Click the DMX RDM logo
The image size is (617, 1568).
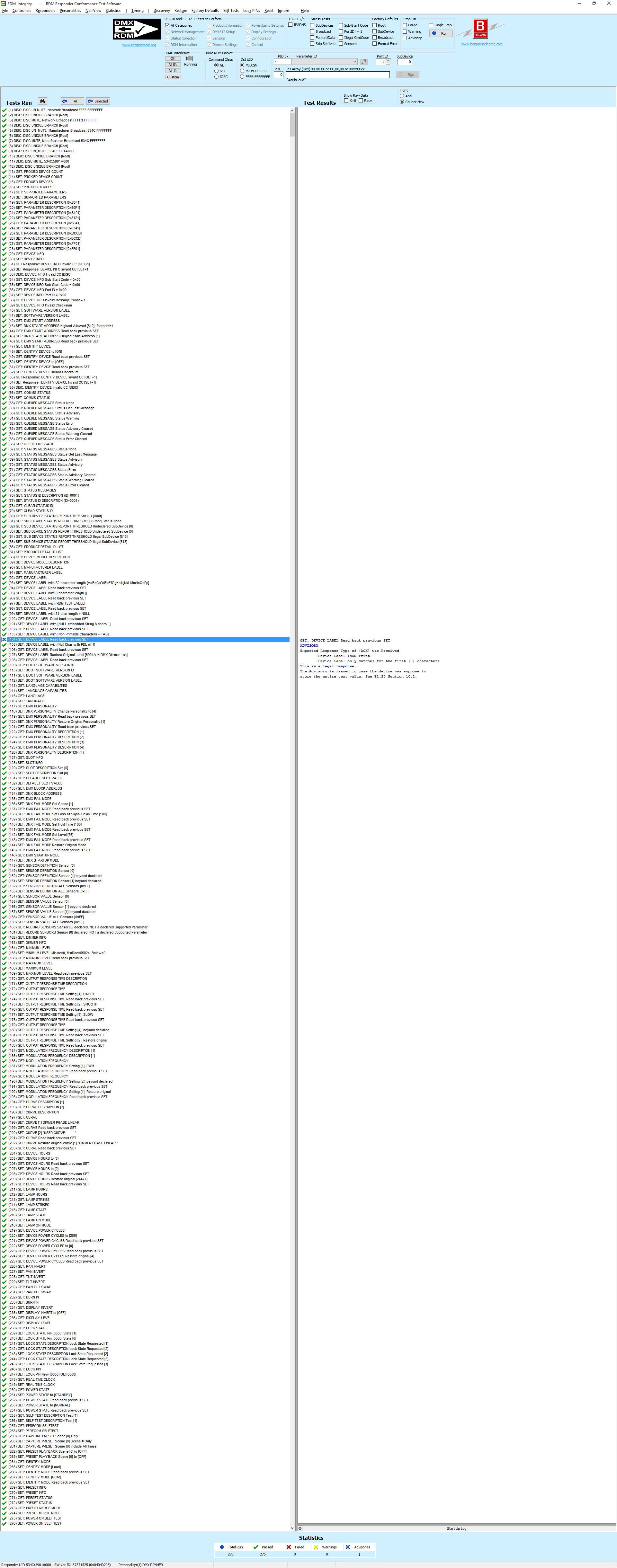click(137, 29)
